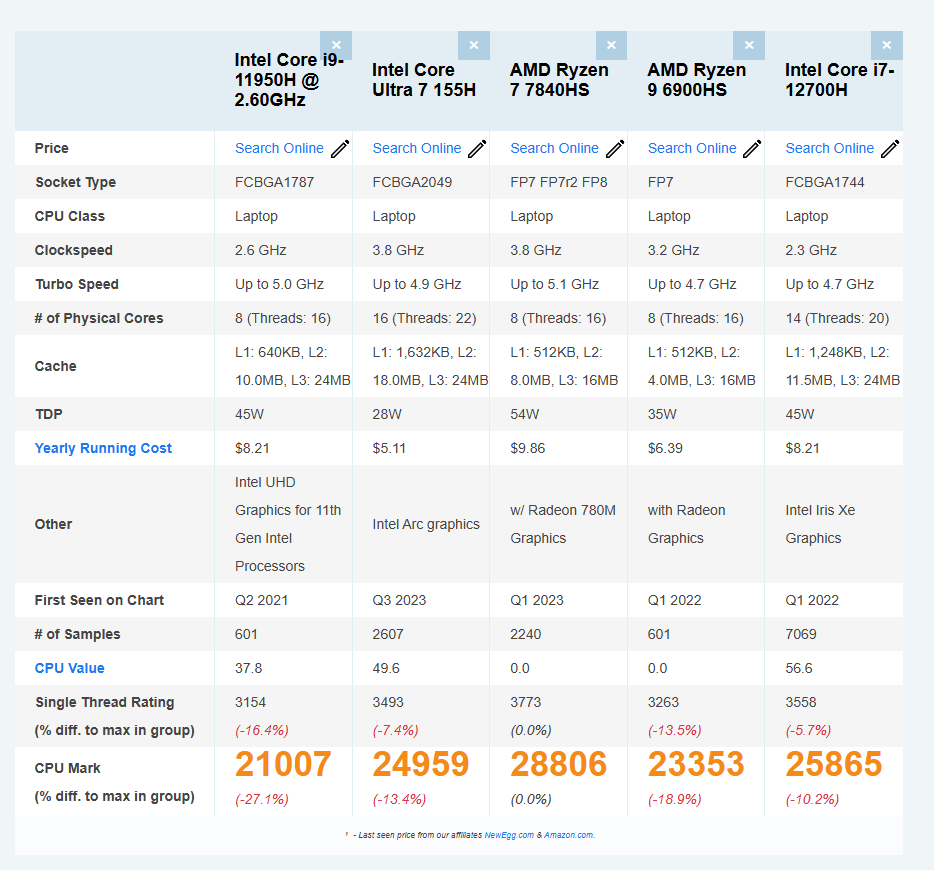This screenshot has width=934, height=870.
Task: Click yearly cost $9.86
Action: click(x=527, y=448)
